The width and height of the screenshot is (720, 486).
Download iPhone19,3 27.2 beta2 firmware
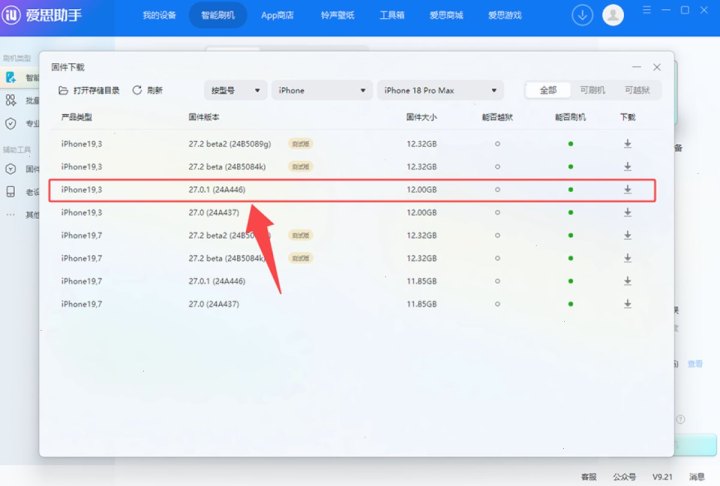(x=627, y=144)
